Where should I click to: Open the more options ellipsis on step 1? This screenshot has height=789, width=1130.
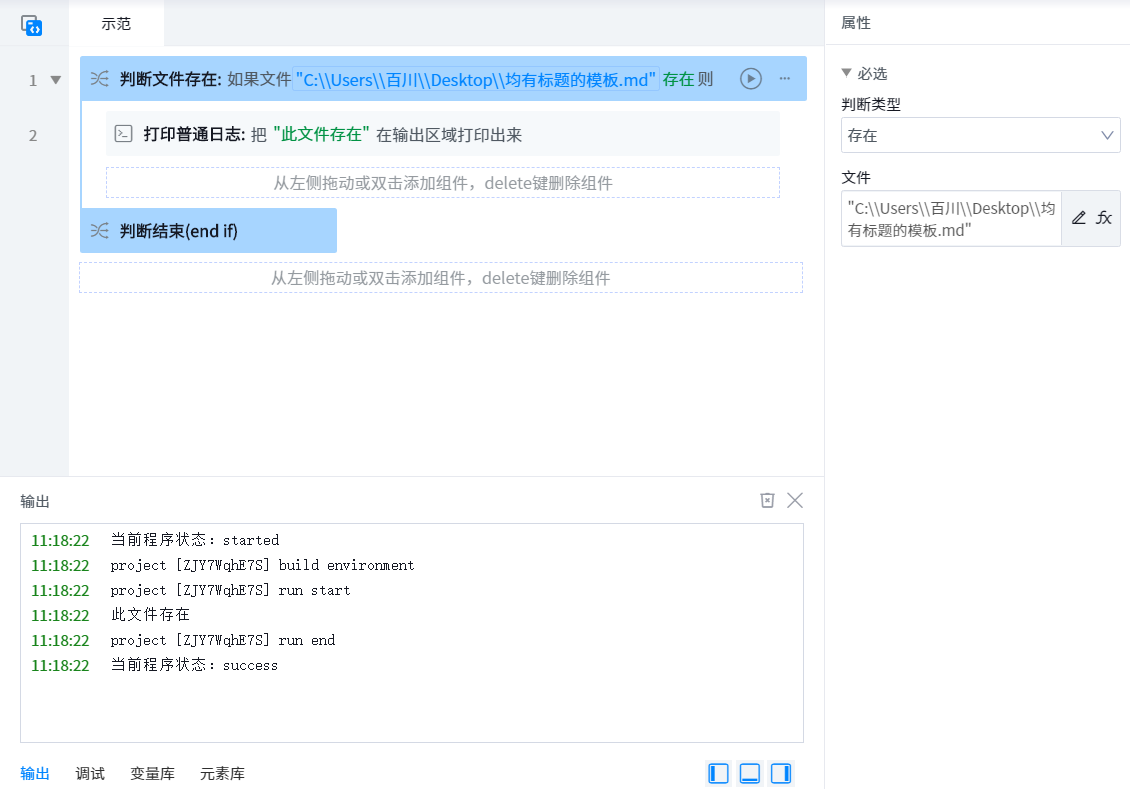(x=785, y=79)
